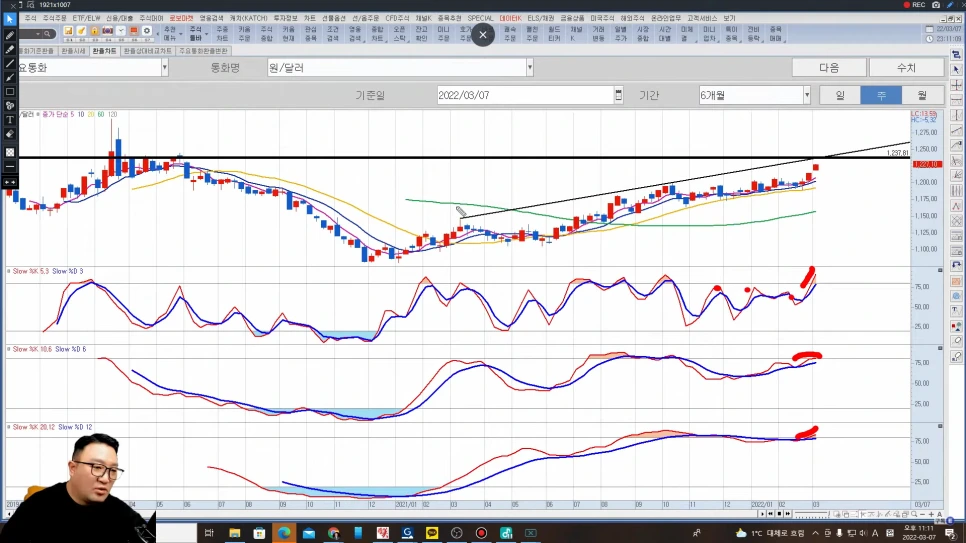
Task: Click the 키움주문 toolbar button
Action: (x=245, y=33)
